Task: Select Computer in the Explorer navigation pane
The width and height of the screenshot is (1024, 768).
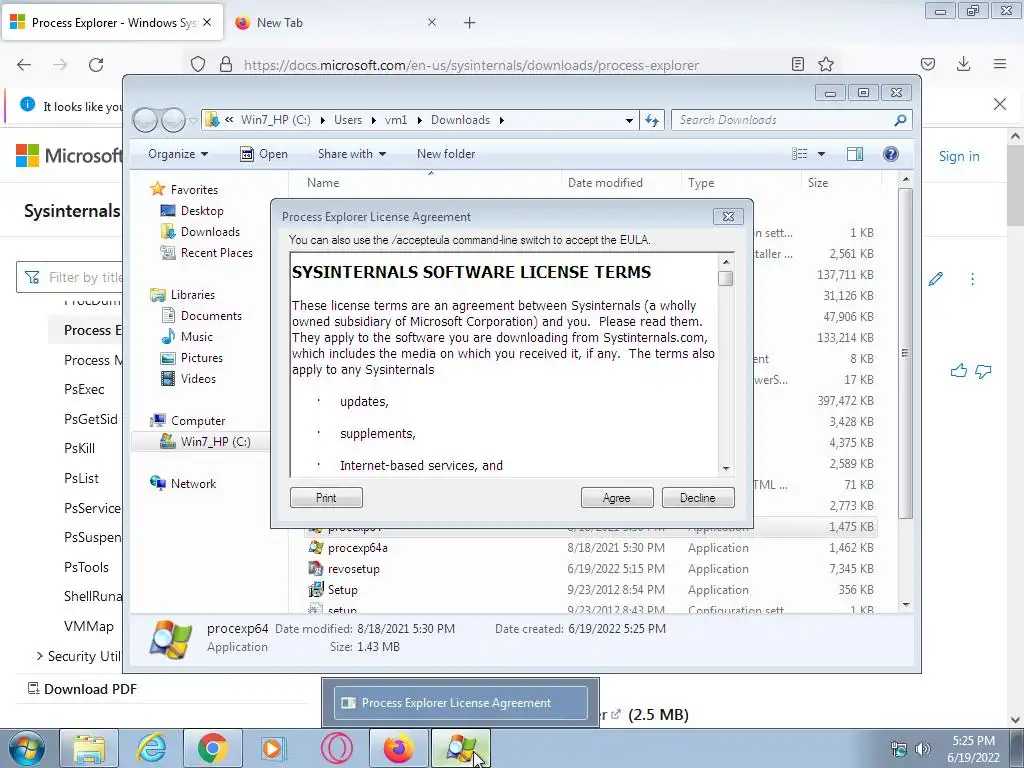Action: (198, 421)
